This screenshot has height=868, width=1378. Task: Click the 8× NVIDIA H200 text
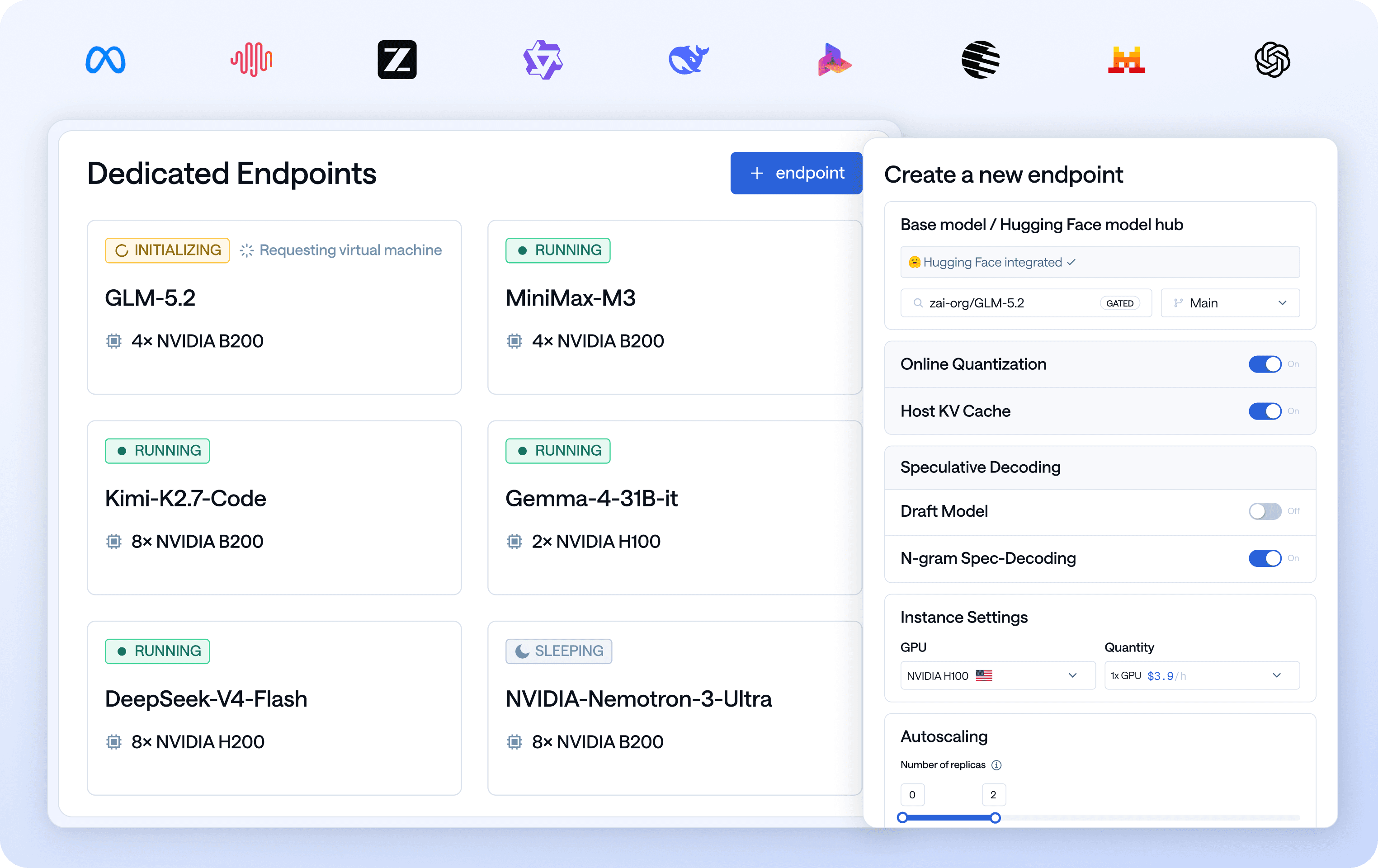point(198,741)
